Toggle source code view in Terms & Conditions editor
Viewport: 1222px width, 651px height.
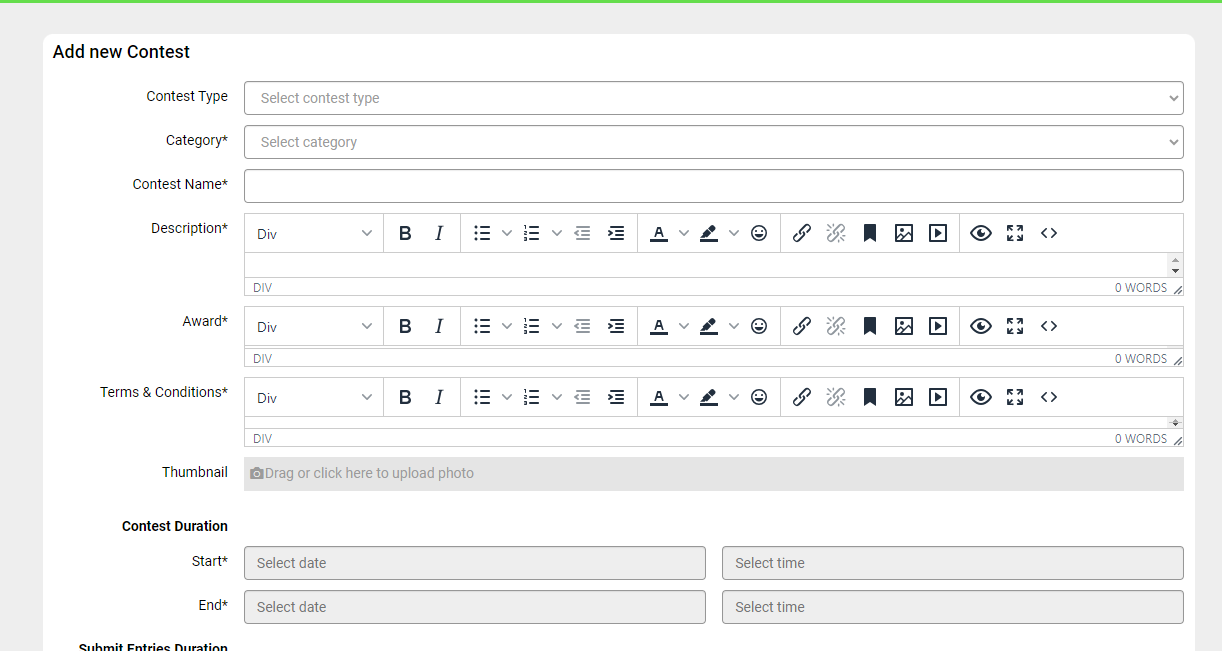[x=1049, y=397]
